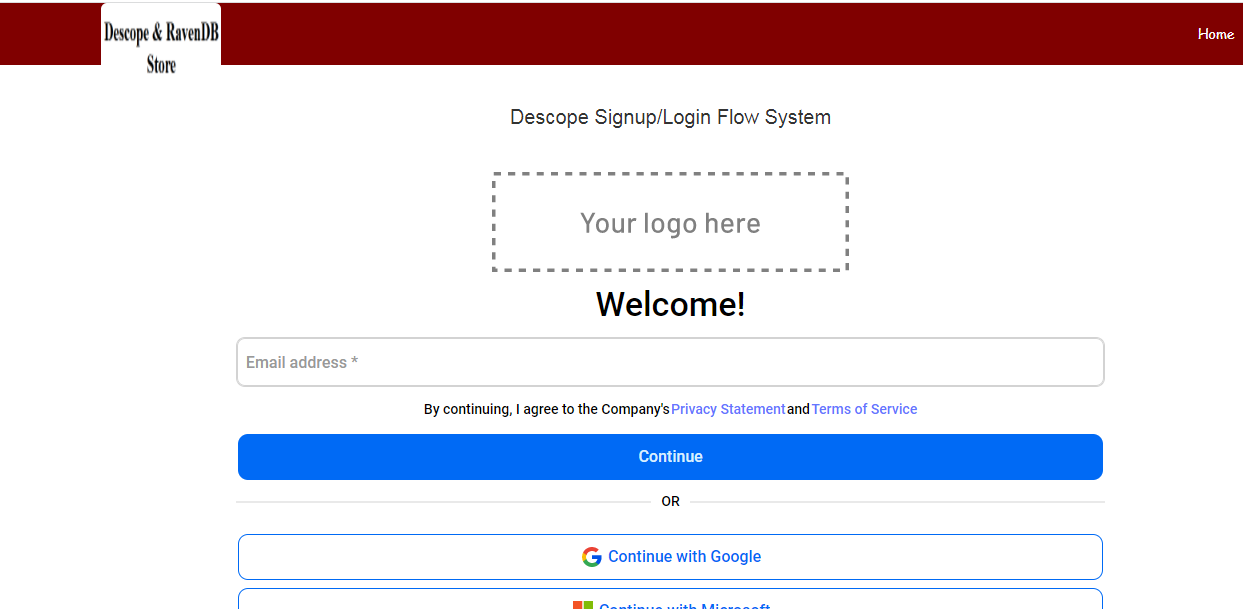Open the Terms of Service link
1243x609 pixels.
(x=864, y=409)
